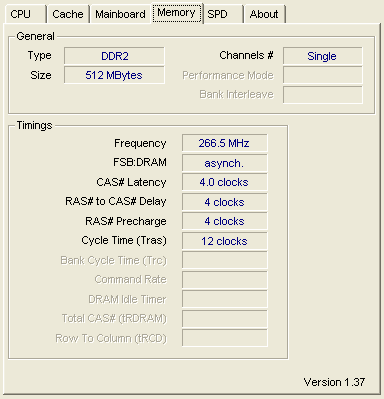The height and width of the screenshot is (399, 384).
Task: Click the empty Performance Mode field
Action: click(323, 75)
